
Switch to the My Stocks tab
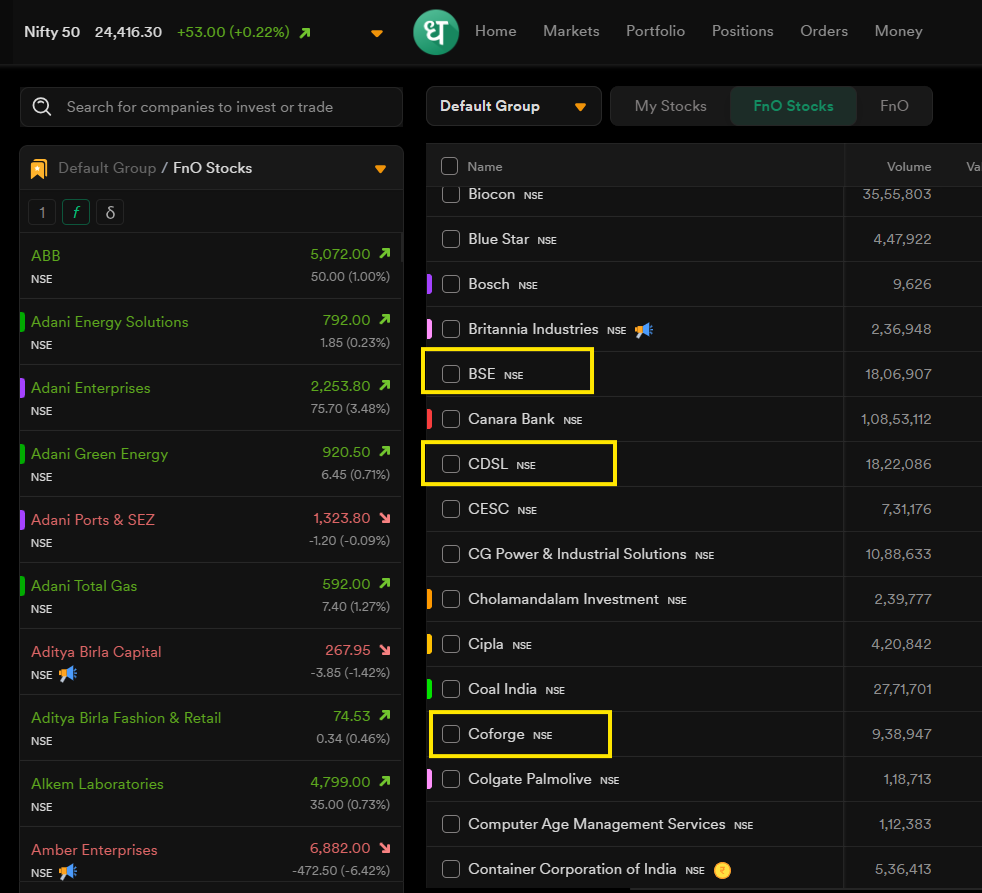[670, 106]
